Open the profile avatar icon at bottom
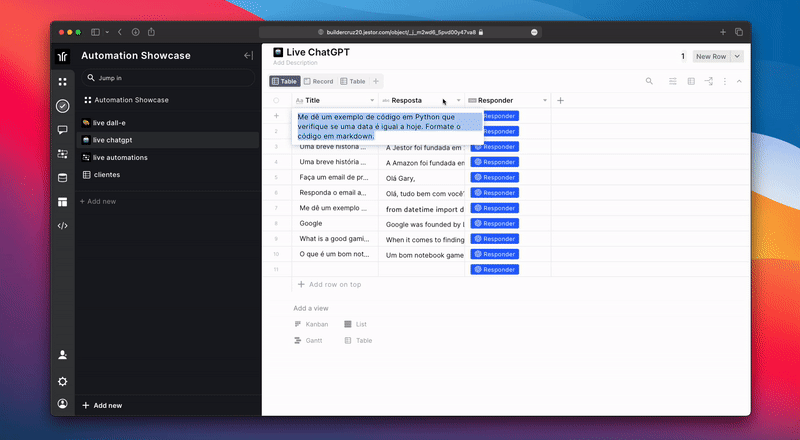Screen dimensions: 800x440 point(63,404)
